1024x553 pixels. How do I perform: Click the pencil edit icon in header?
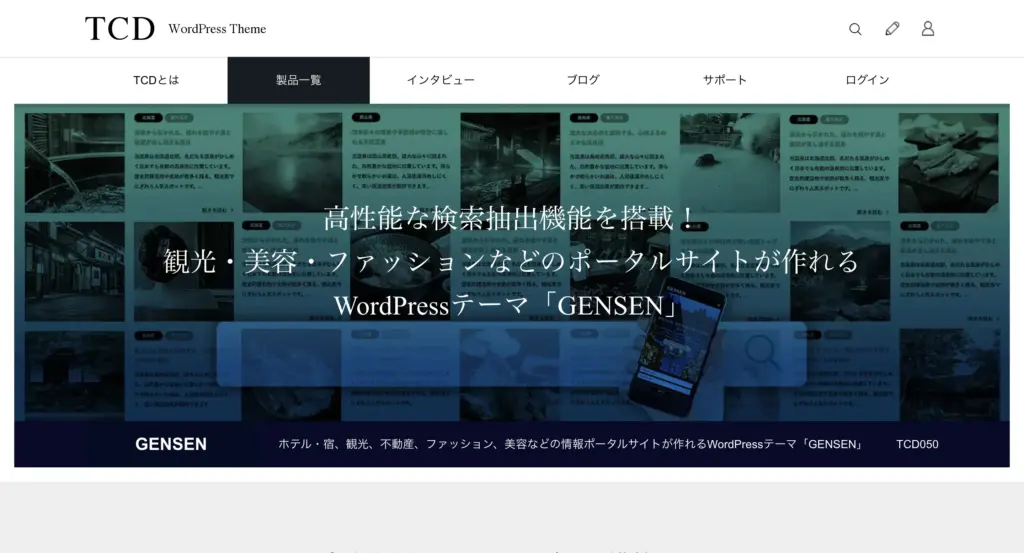892,29
